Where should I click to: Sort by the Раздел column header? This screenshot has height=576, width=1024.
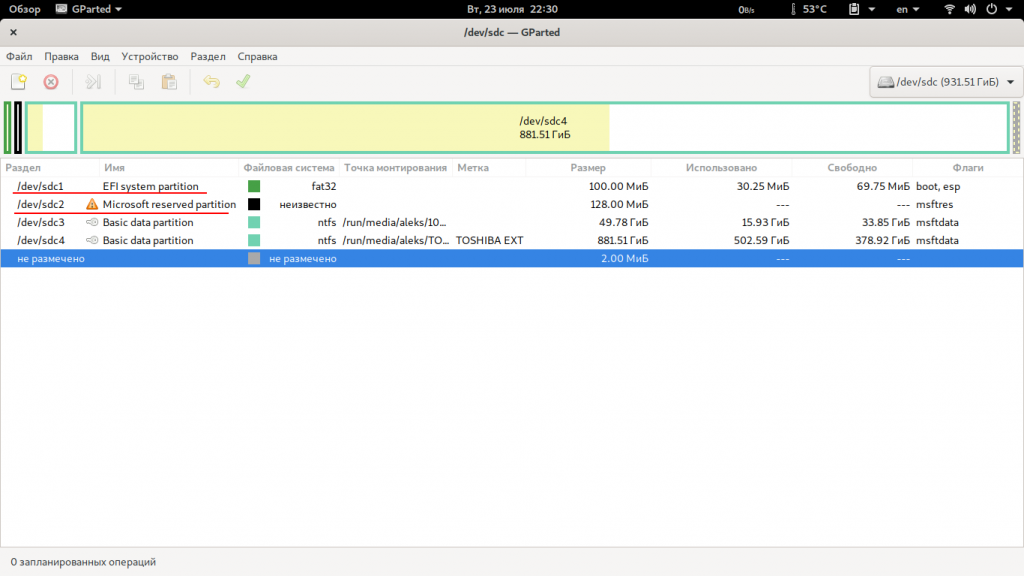[50, 168]
